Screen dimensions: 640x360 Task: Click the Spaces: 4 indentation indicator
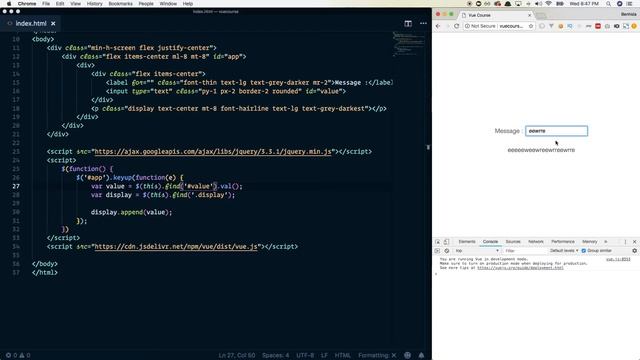[276, 355]
